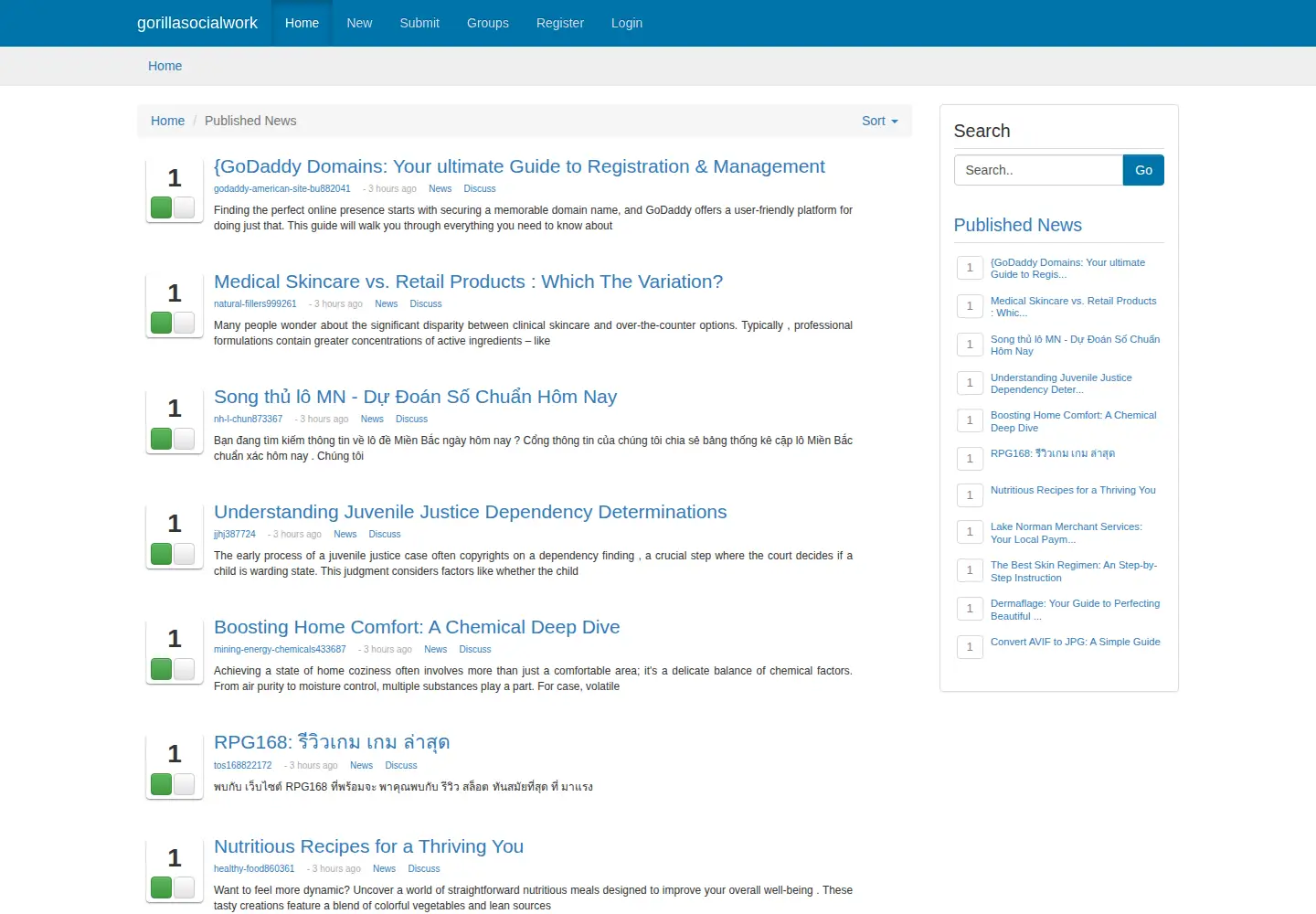Open user nh-l-chun873367 profile
The width and height of the screenshot is (1316, 914).
[x=248, y=419]
